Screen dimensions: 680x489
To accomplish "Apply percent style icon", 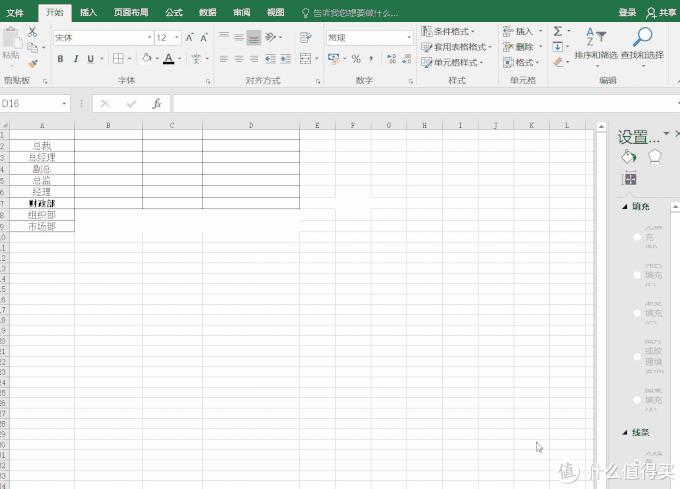I will pos(356,59).
